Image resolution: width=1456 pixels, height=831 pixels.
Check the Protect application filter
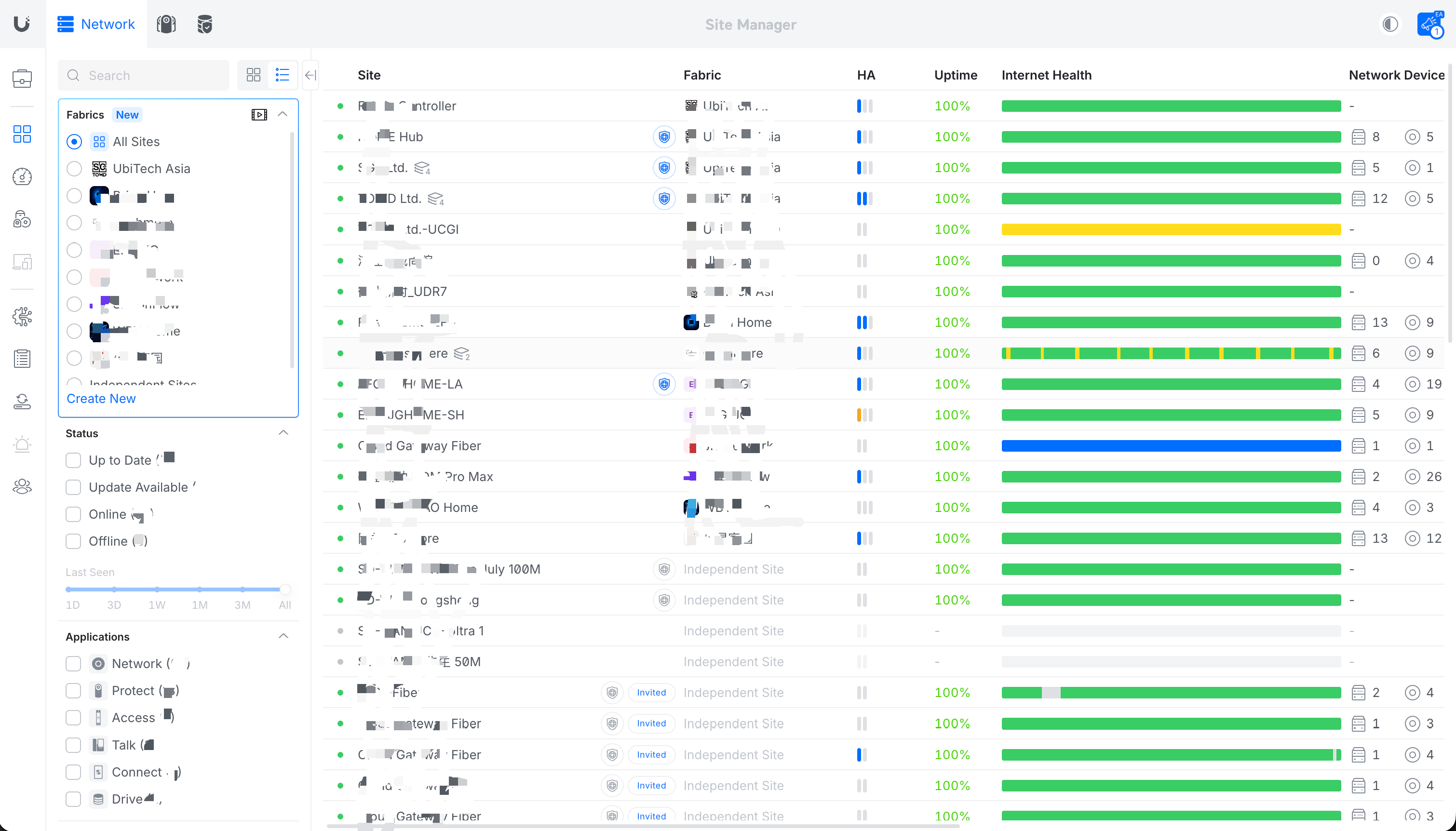tap(73, 691)
